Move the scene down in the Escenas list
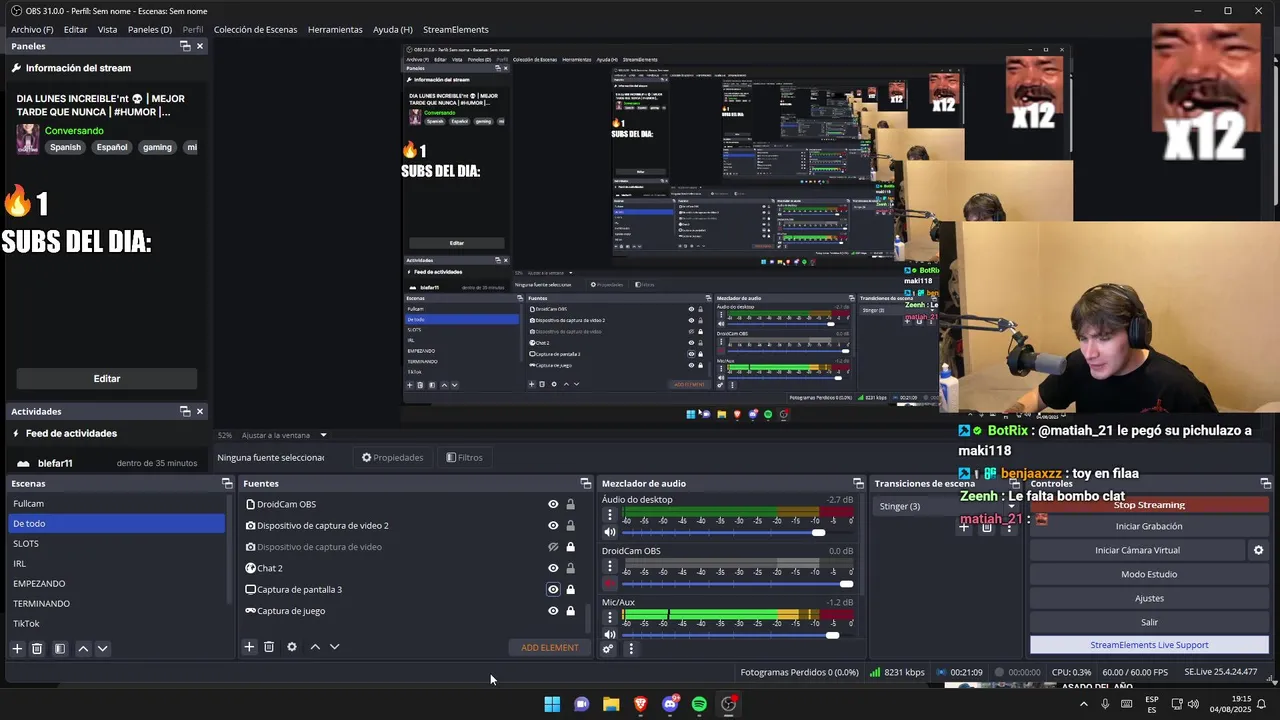The width and height of the screenshot is (1280, 720). pyautogui.click(x=102, y=649)
